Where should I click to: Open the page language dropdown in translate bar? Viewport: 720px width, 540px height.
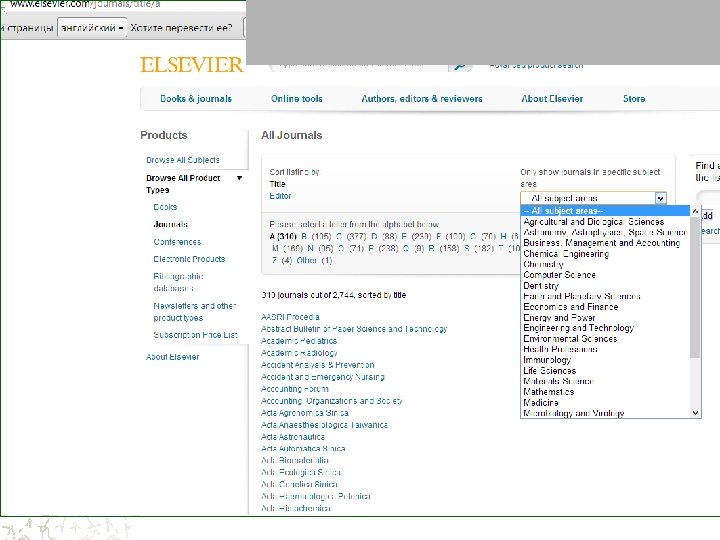(x=91, y=28)
